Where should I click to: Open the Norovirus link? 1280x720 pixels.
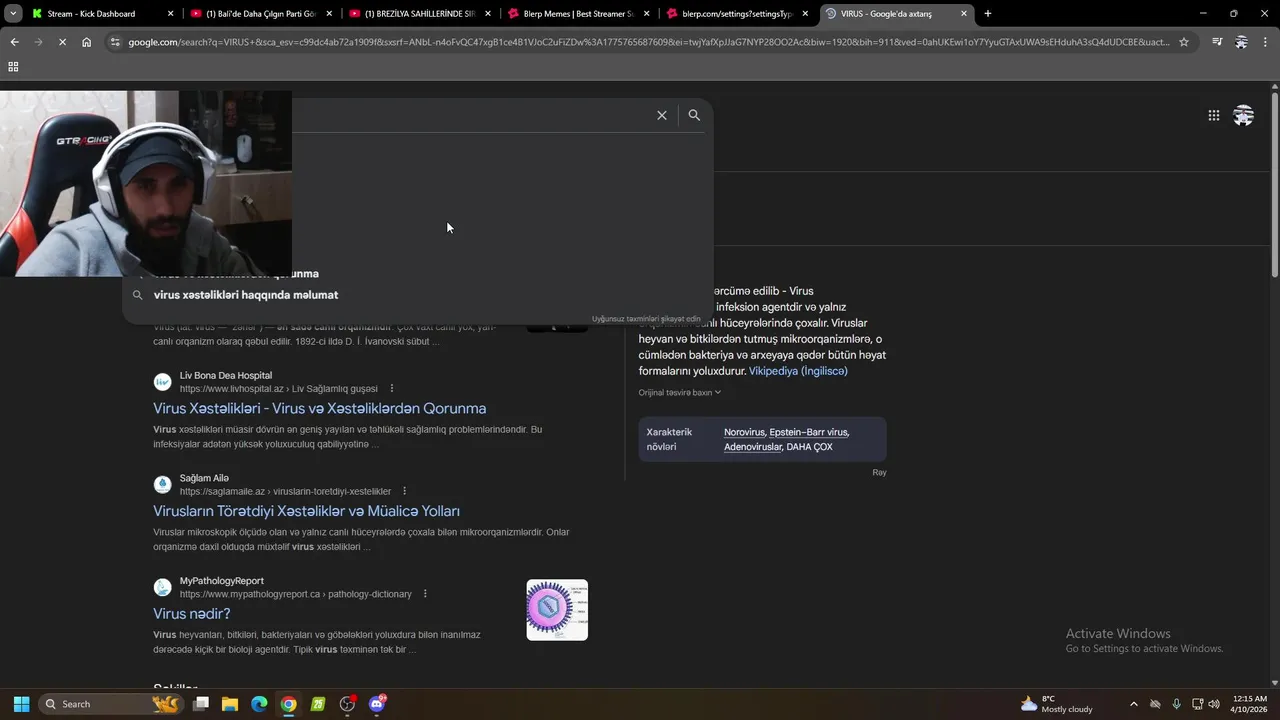pyautogui.click(x=744, y=432)
